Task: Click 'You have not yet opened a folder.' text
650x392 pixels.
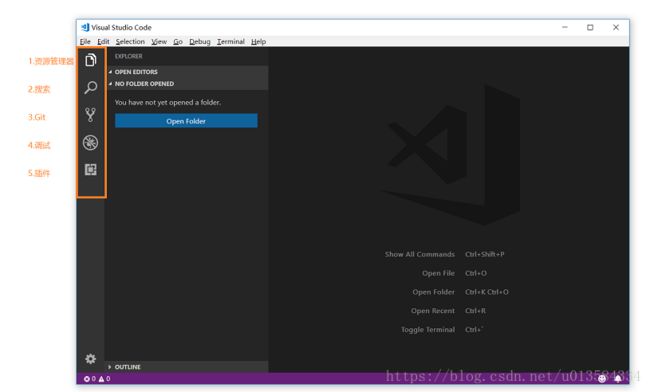Action: tap(167, 102)
